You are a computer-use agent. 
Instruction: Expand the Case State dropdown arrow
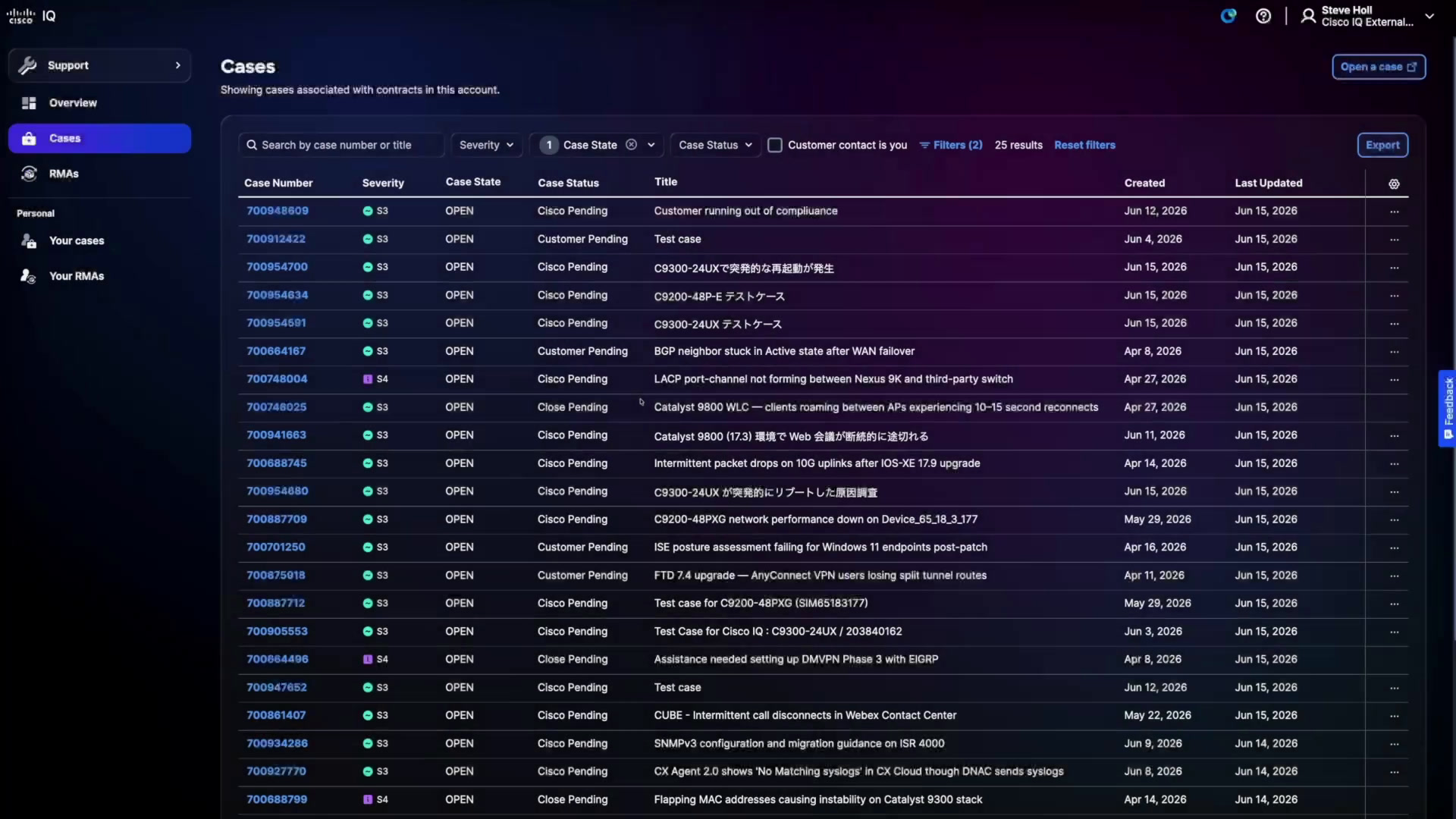coord(651,145)
